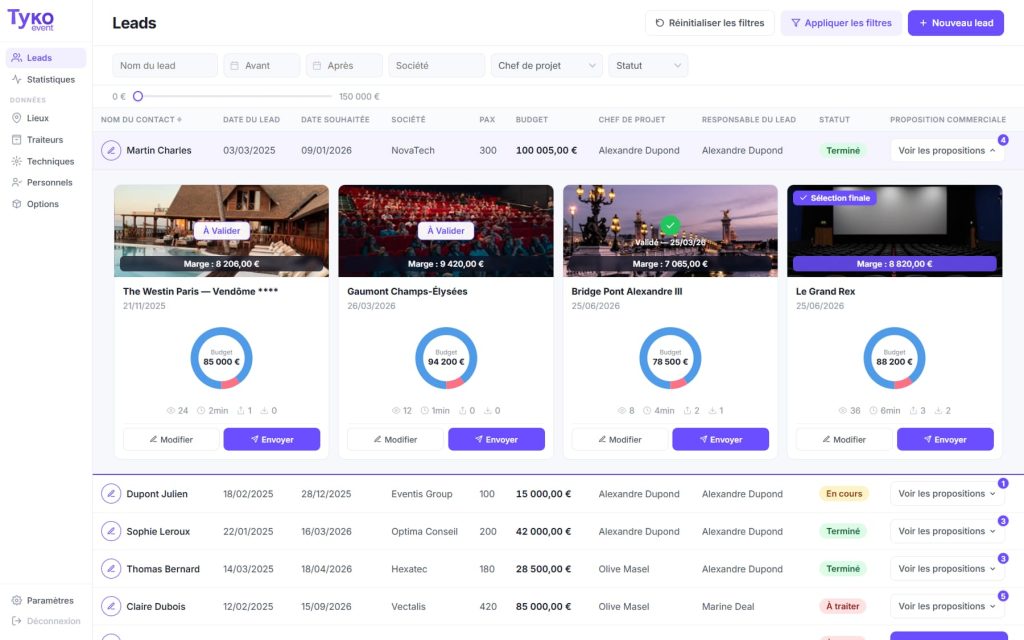This screenshot has width=1024, height=640.
Task: Click the views eye icon on Le Grand Rex card
Action: 842,411
